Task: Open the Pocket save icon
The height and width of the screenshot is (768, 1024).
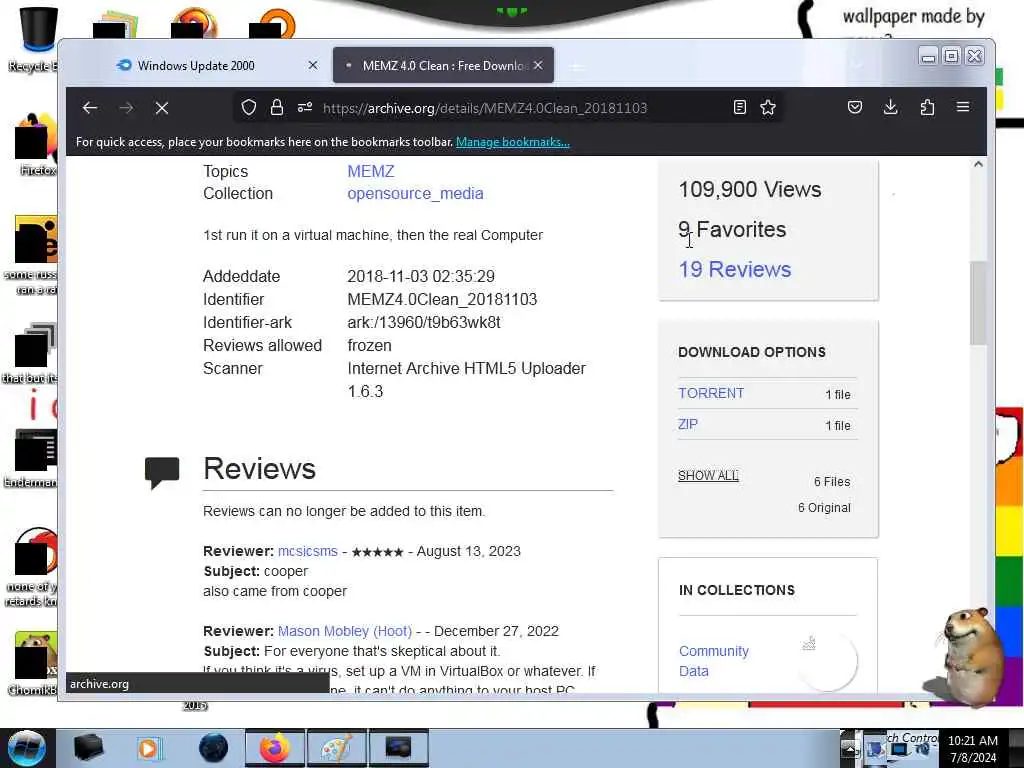Action: (855, 107)
